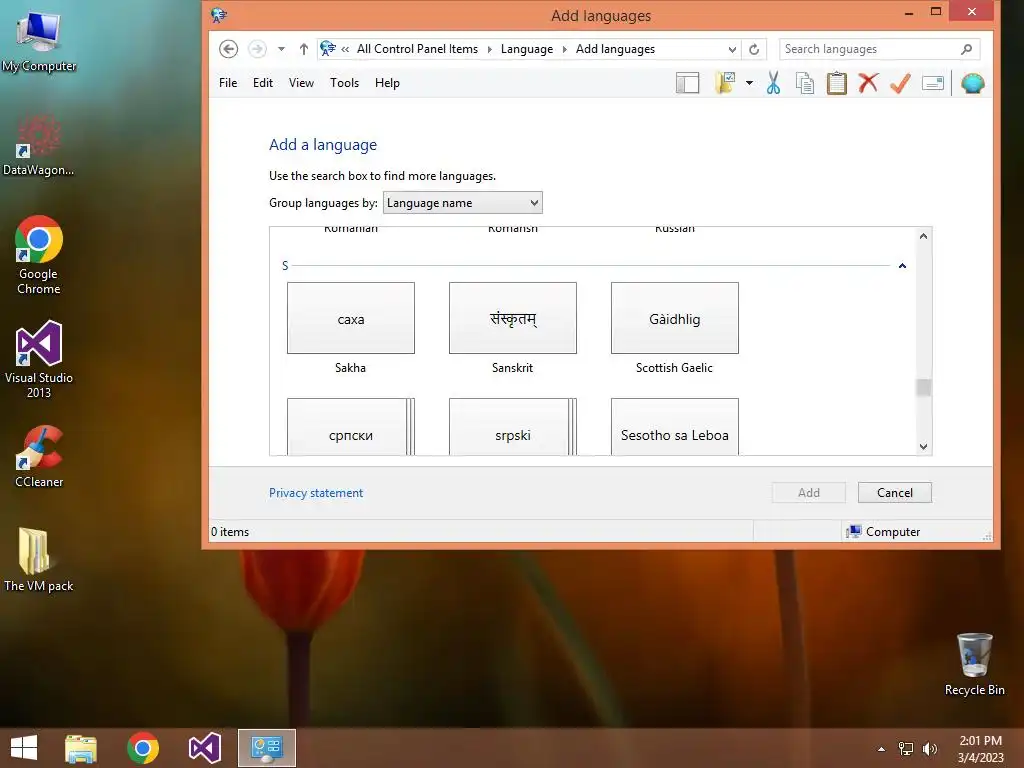Image resolution: width=1024 pixels, height=768 pixels.
Task: Click the taskbar clock showing 2:01 PM
Action: [x=980, y=749]
